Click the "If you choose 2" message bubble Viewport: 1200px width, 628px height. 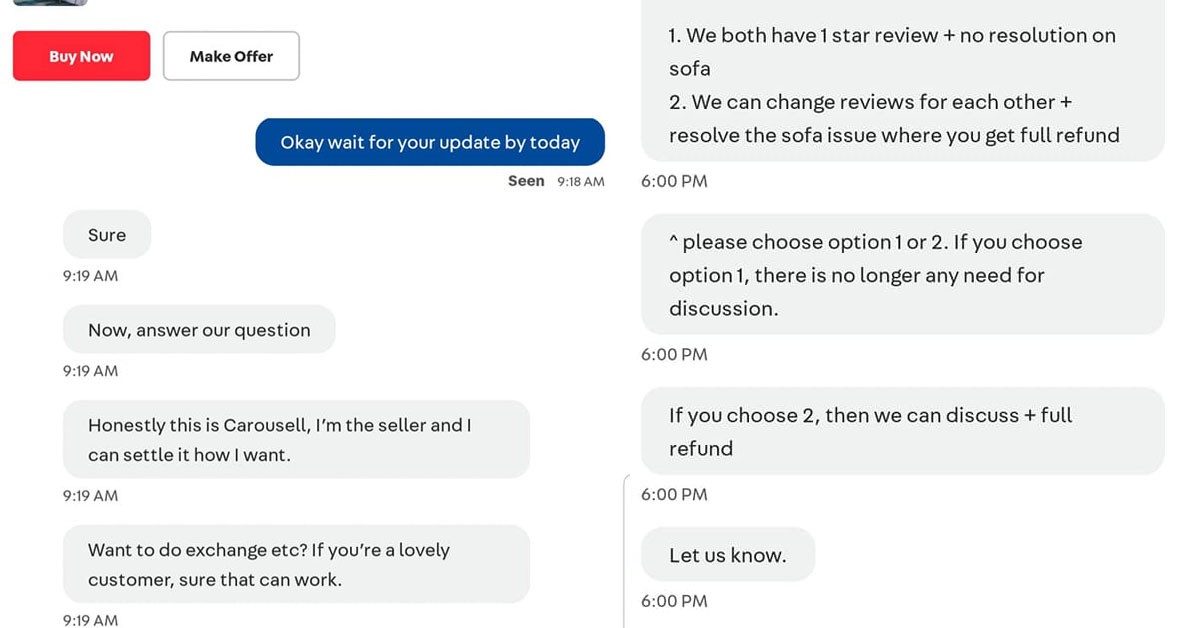902,431
